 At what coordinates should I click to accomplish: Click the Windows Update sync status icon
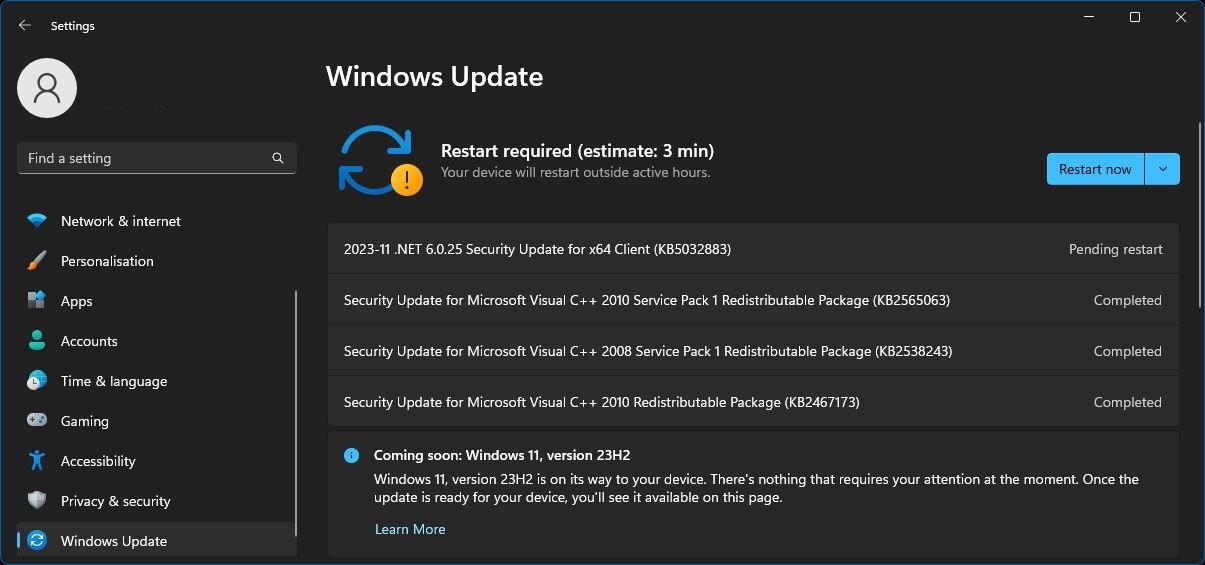point(379,161)
